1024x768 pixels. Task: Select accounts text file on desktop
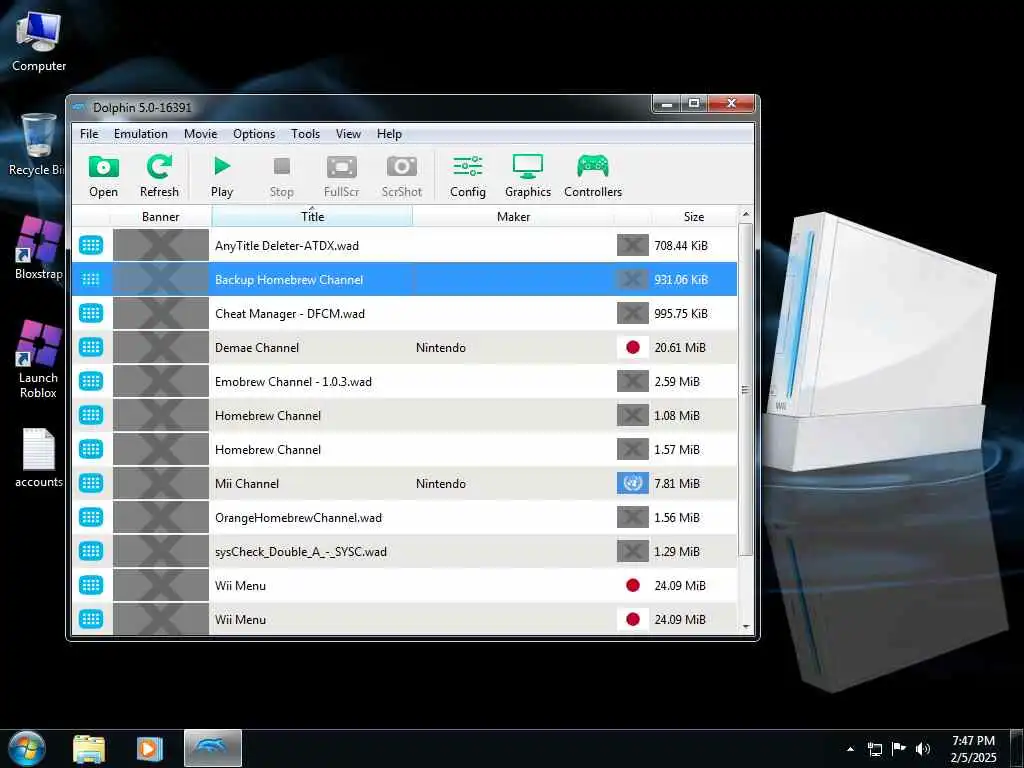[x=38, y=458]
